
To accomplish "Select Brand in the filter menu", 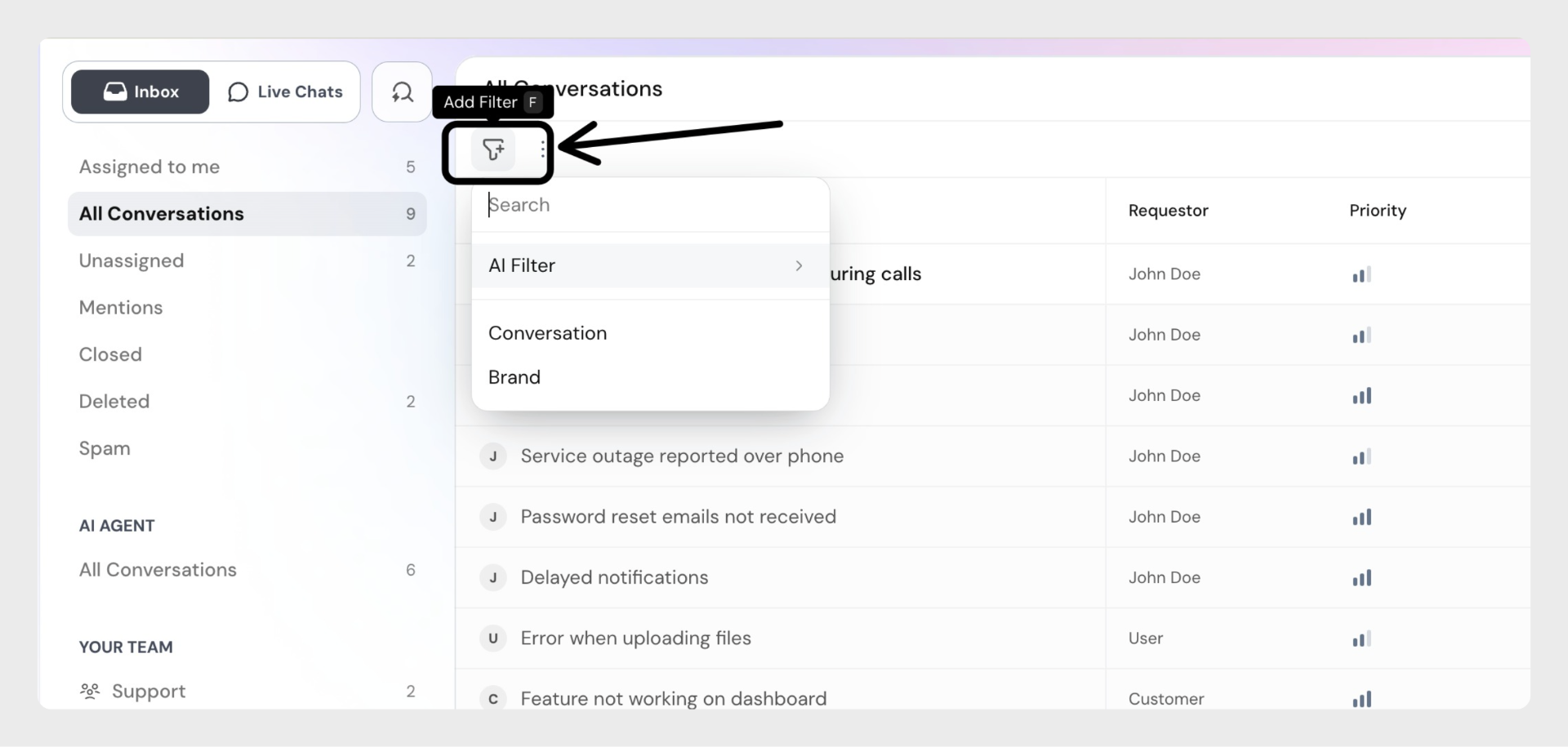I will point(514,377).
